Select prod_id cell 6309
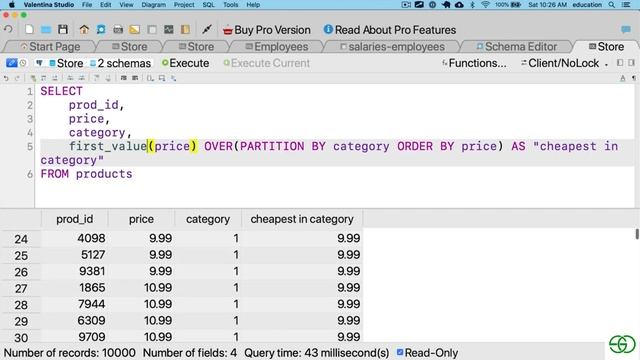 [75, 321]
